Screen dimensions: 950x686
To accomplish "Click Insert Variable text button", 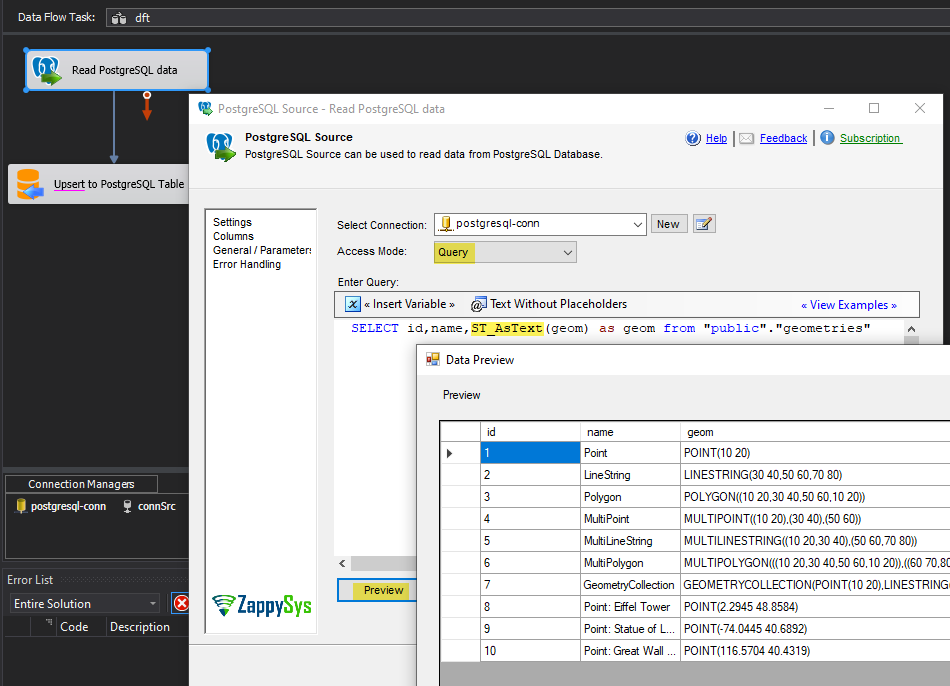I will (x=409, y=304).
